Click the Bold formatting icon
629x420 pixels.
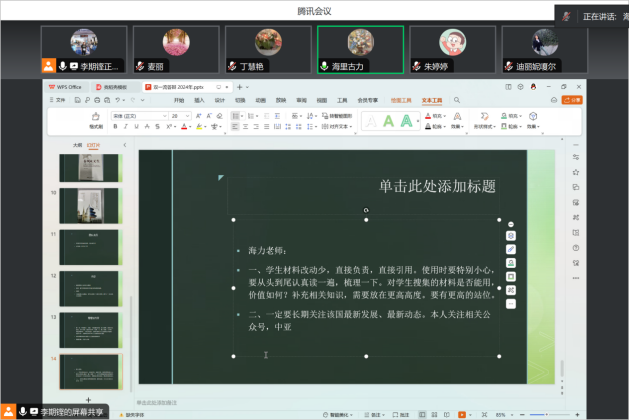(x=116, y=127)
